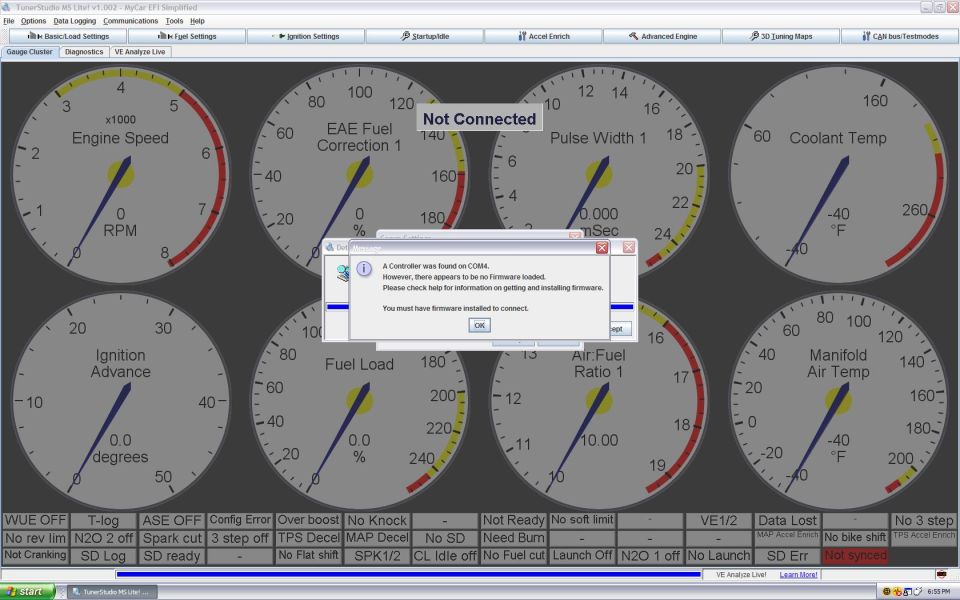The width and height of the screenshot is (960, 600).
Task: Click the Manifold Air Temp gauge
Action: (x=838, y=401)
